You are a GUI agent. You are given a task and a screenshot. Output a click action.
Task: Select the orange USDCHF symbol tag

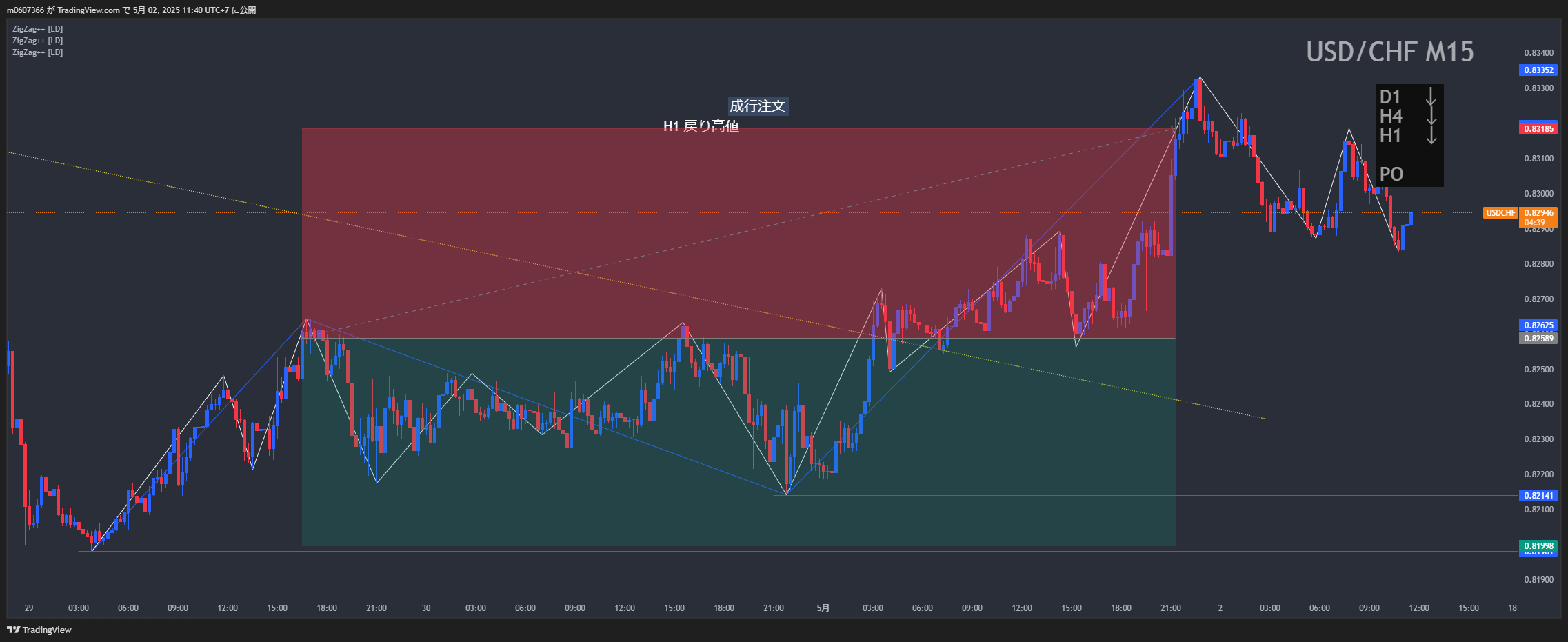[x=1500, y=213]
